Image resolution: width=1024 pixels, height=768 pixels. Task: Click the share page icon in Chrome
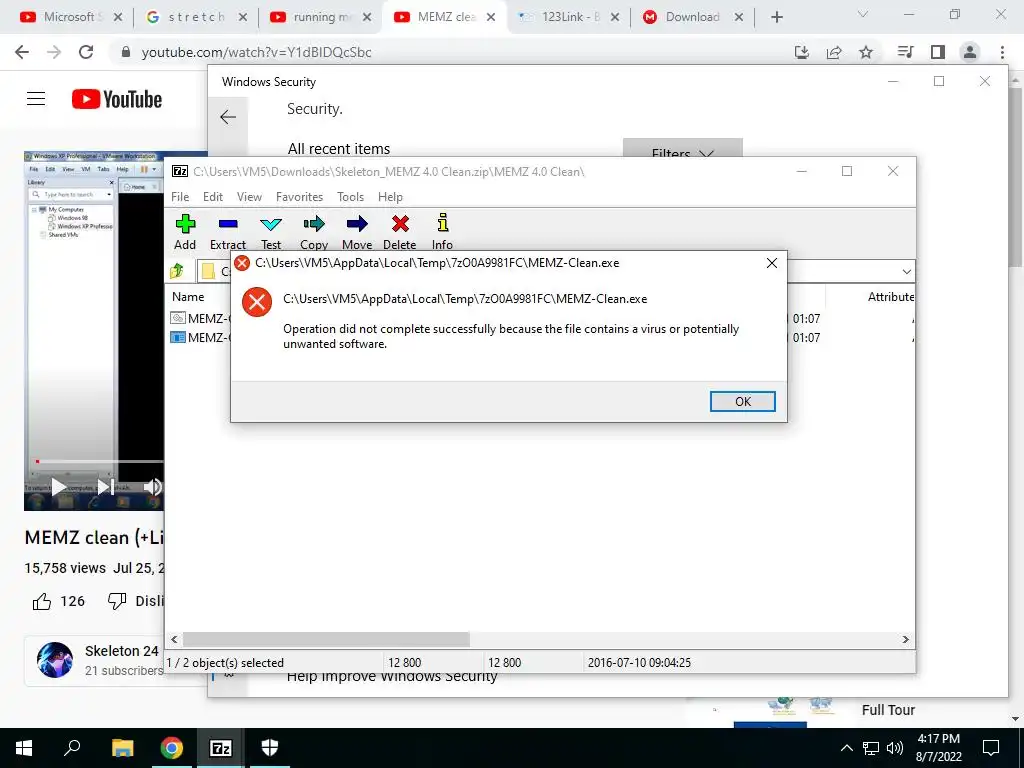834,52
